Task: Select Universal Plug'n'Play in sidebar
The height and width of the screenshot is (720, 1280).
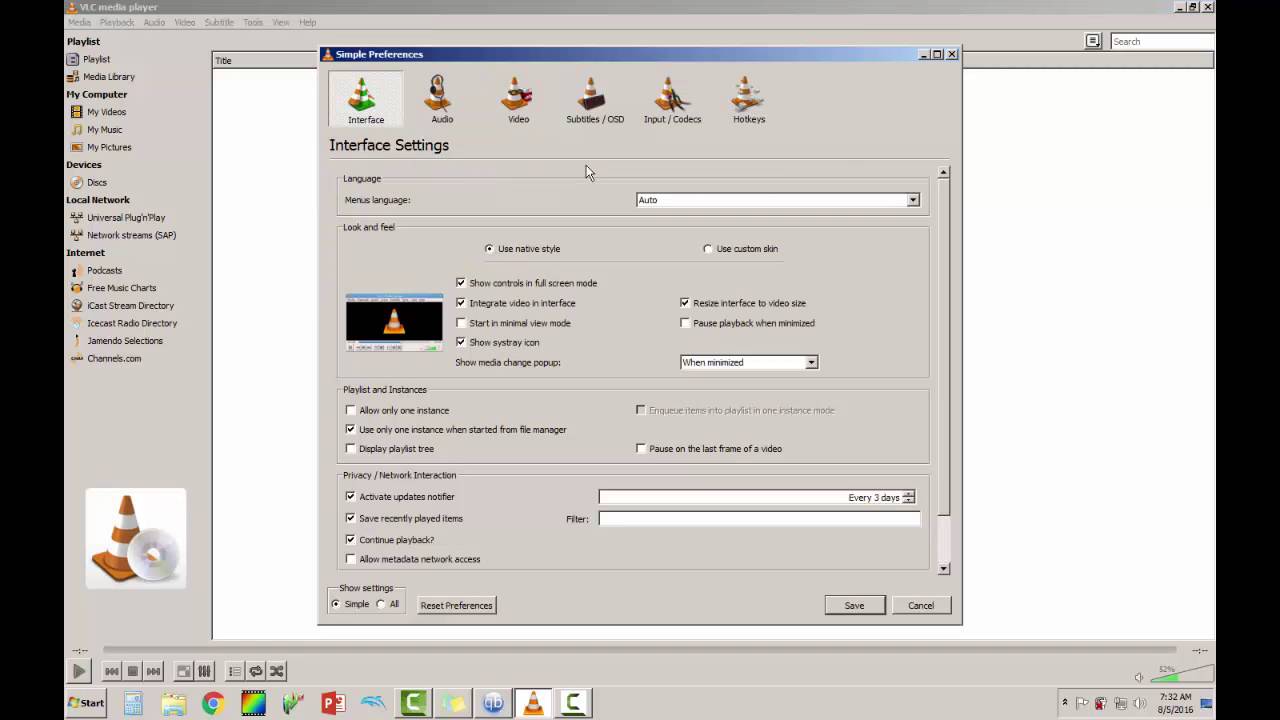Action: [125, 217]
